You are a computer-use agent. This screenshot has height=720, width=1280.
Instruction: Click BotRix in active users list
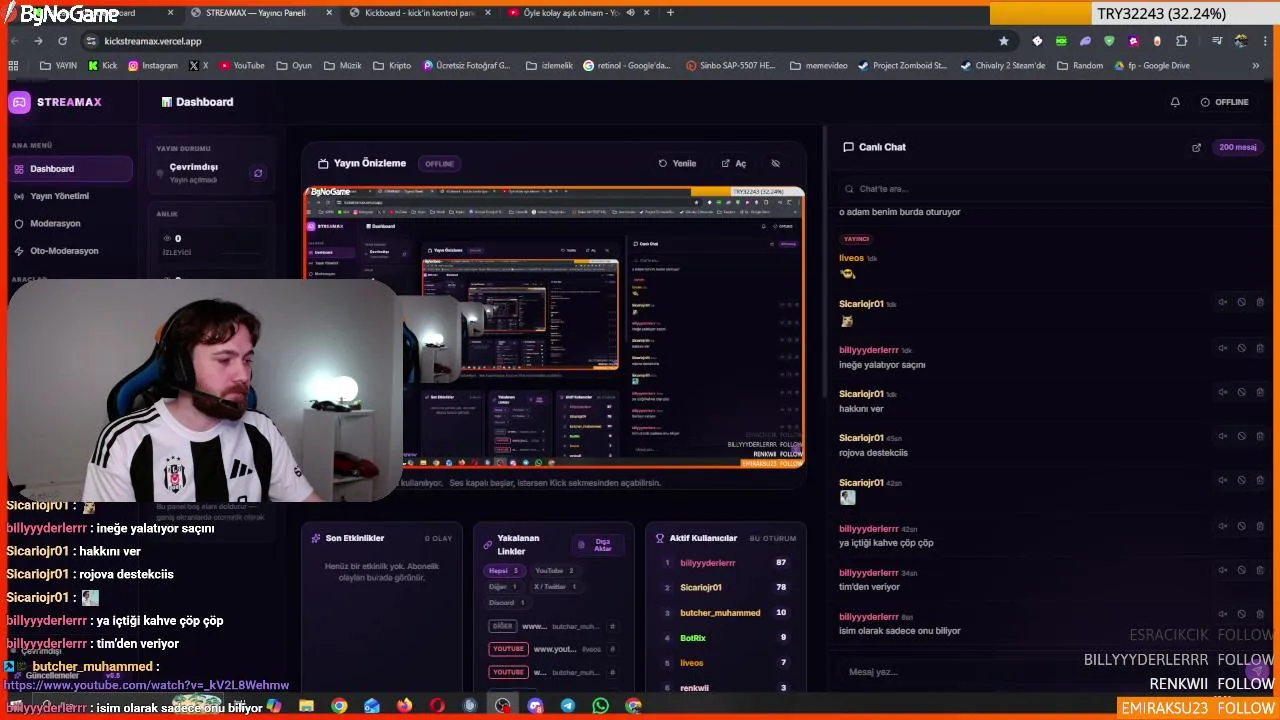(693, 638)
